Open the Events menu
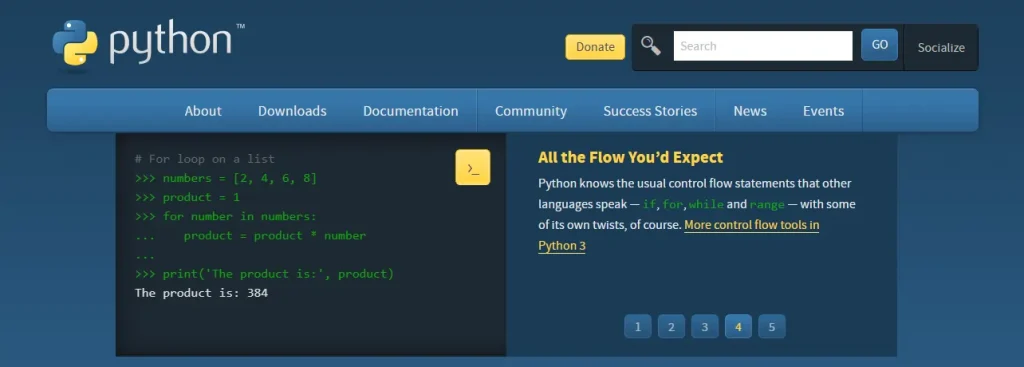 pos(824,111)
